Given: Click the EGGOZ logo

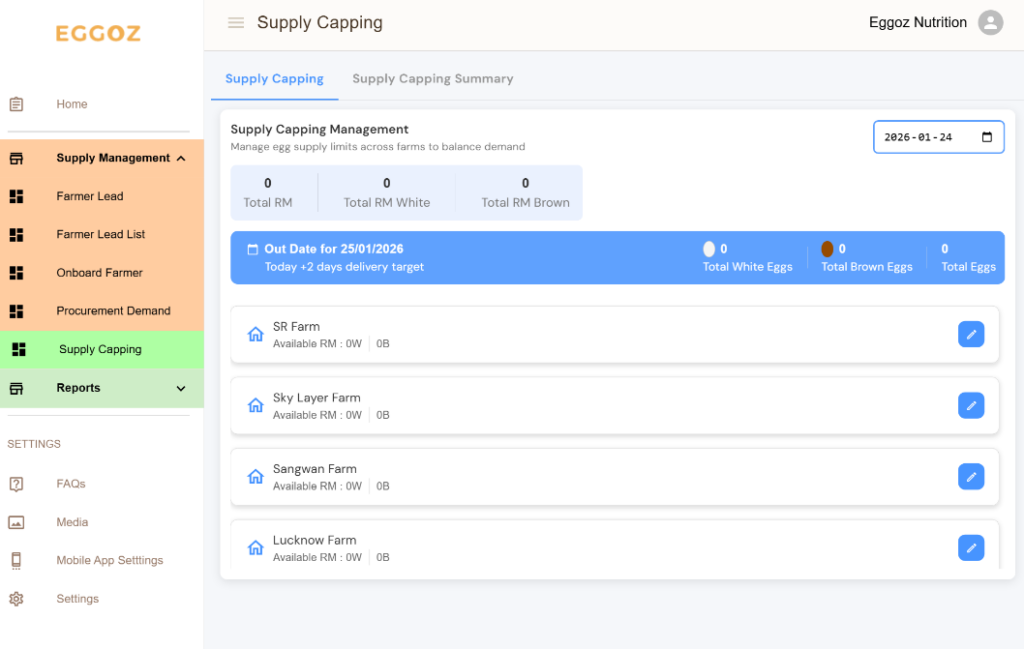Looking at the screenshot, I should [98, 34].
